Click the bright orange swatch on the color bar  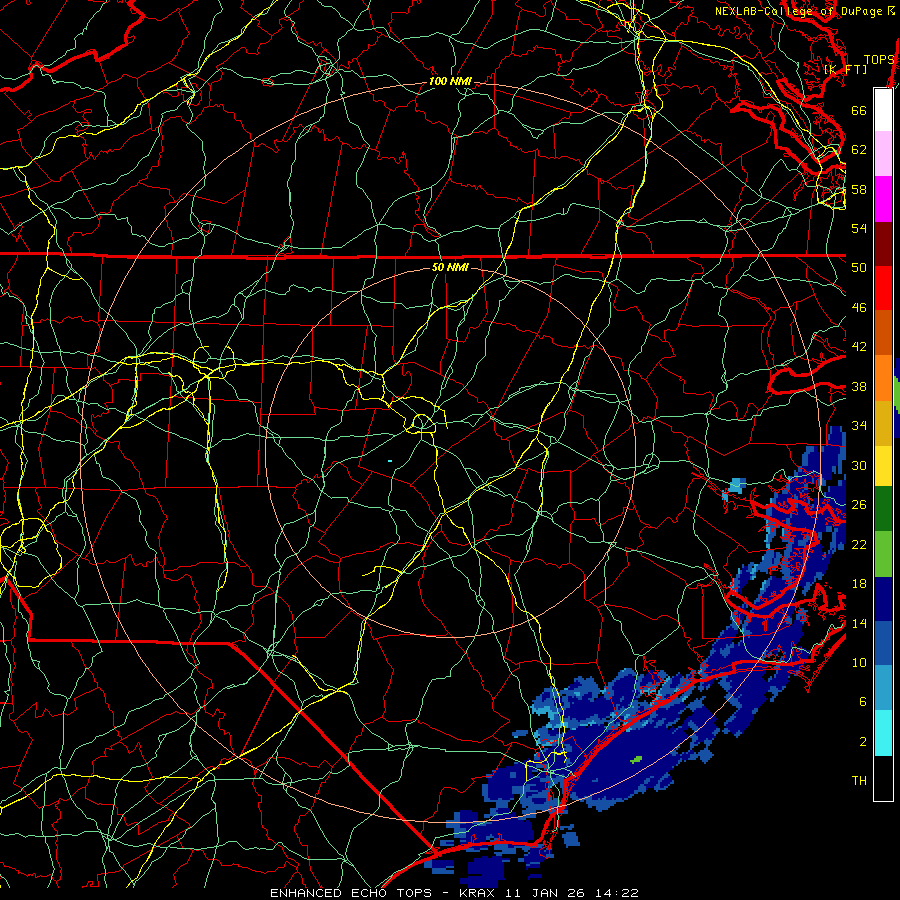point(883,378)
